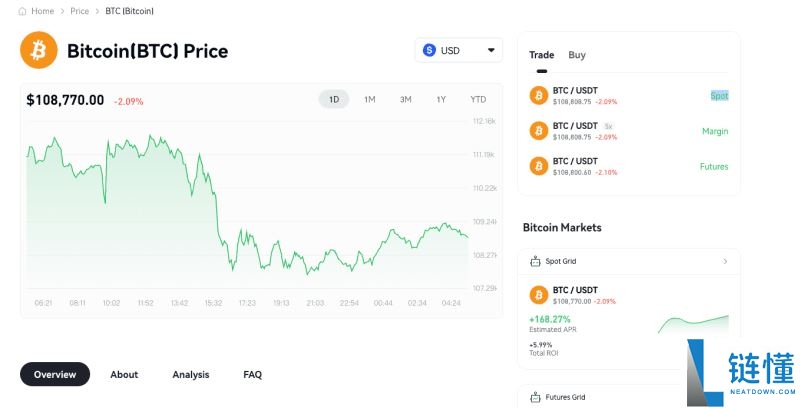Click the Spot Grid robot icon
The image size is (800, 408).
click(534, 261)
